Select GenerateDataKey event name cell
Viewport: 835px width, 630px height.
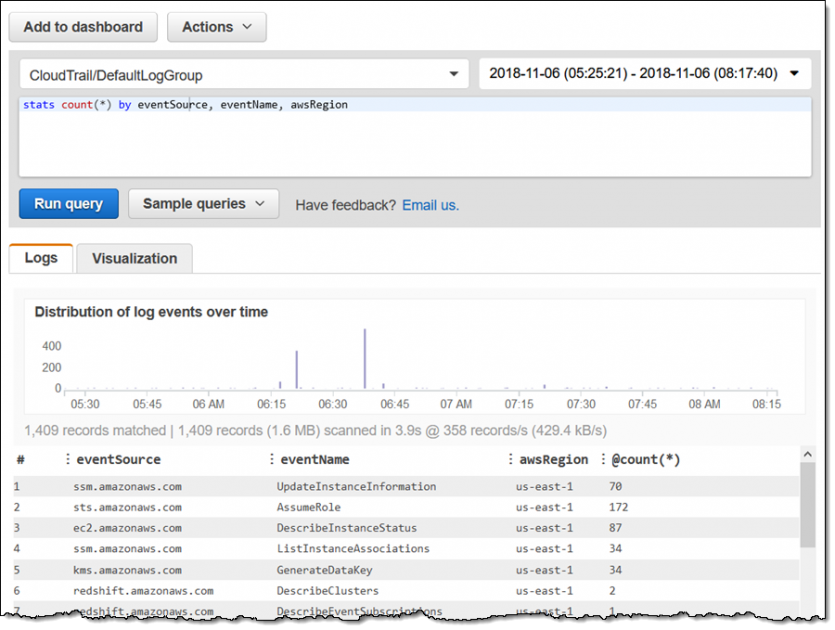[x=324, y=570]
